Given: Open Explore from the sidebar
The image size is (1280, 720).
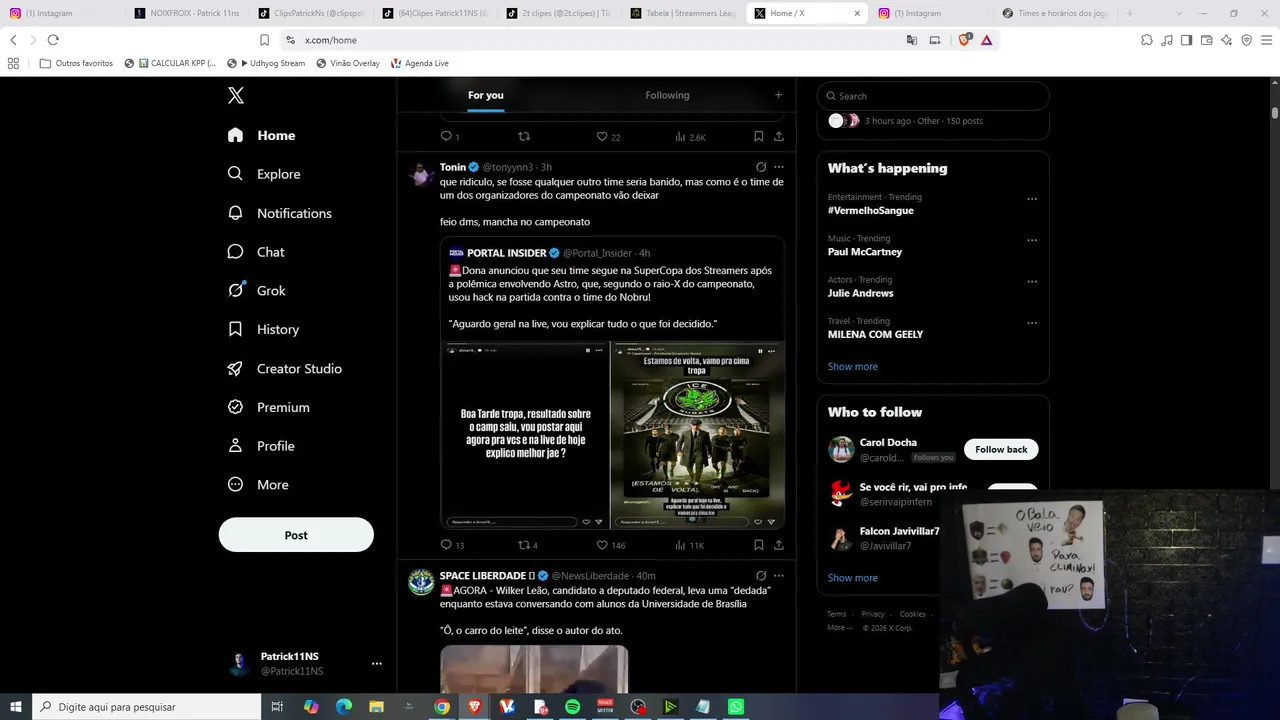Looking at the screenshot, I should point(264,174).
